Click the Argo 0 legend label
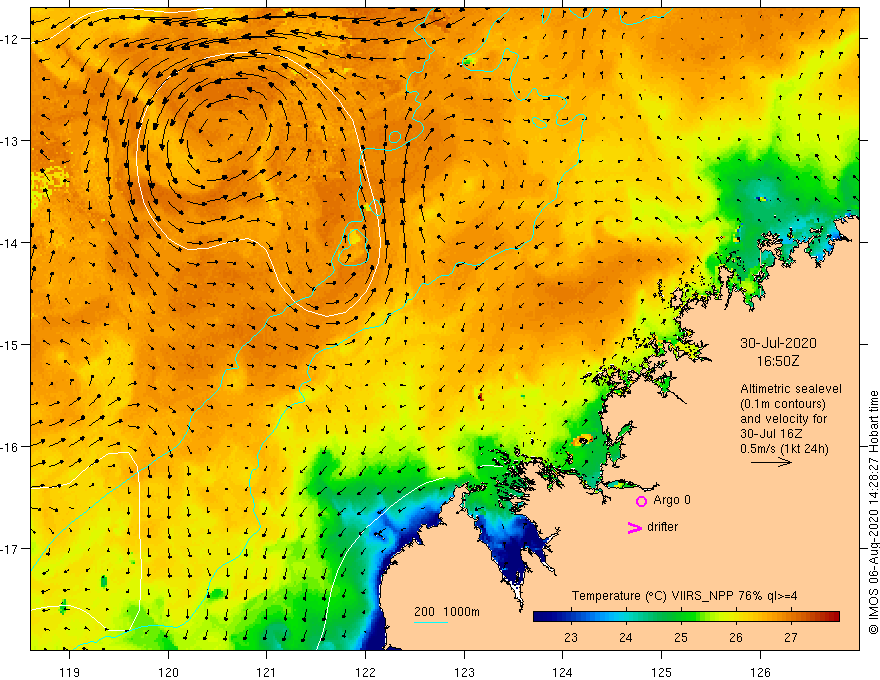This screenshot has width=880, height=680. pos(672,500)
